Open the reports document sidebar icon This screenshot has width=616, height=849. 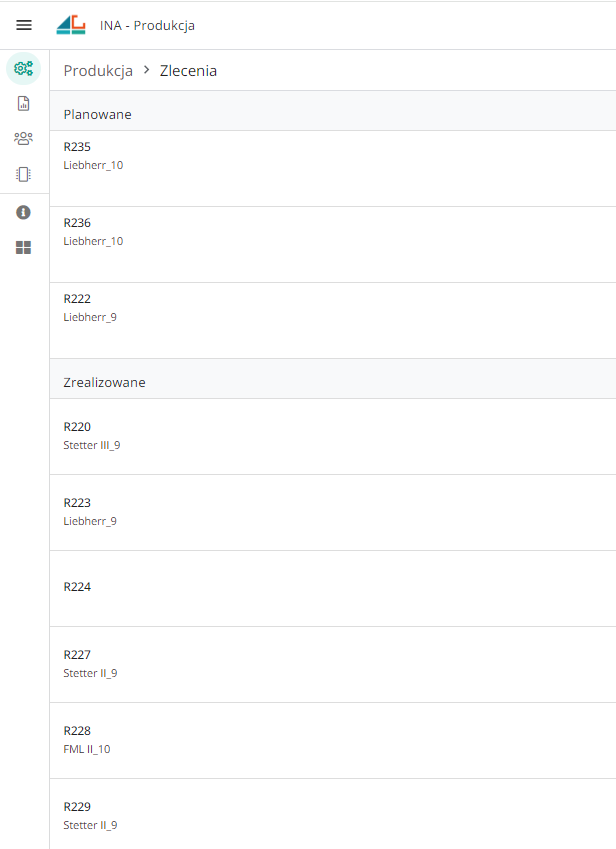[24, 103]
